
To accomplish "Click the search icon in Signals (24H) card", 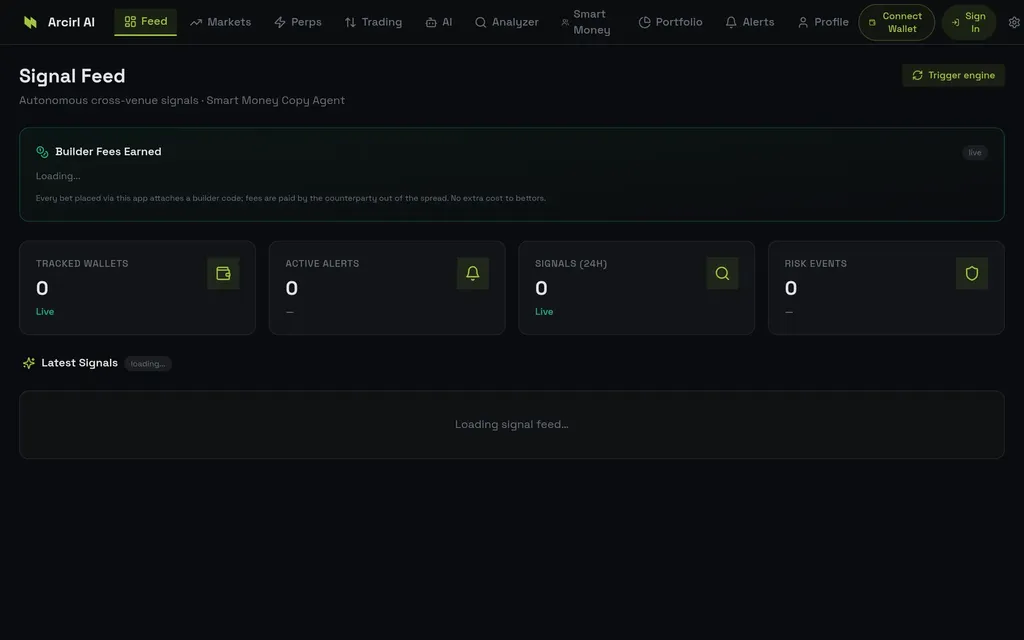I will point(722,274).
